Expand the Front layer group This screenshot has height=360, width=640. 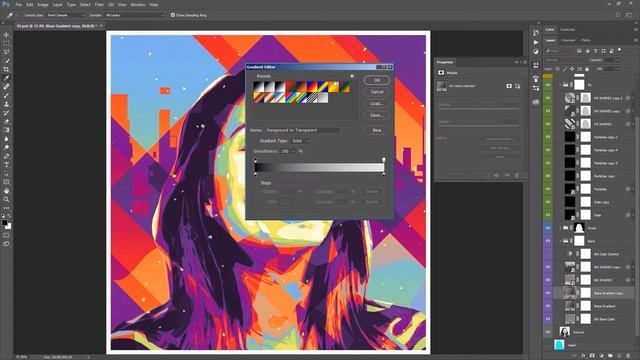pyautogui.click(x=560, y=228)
